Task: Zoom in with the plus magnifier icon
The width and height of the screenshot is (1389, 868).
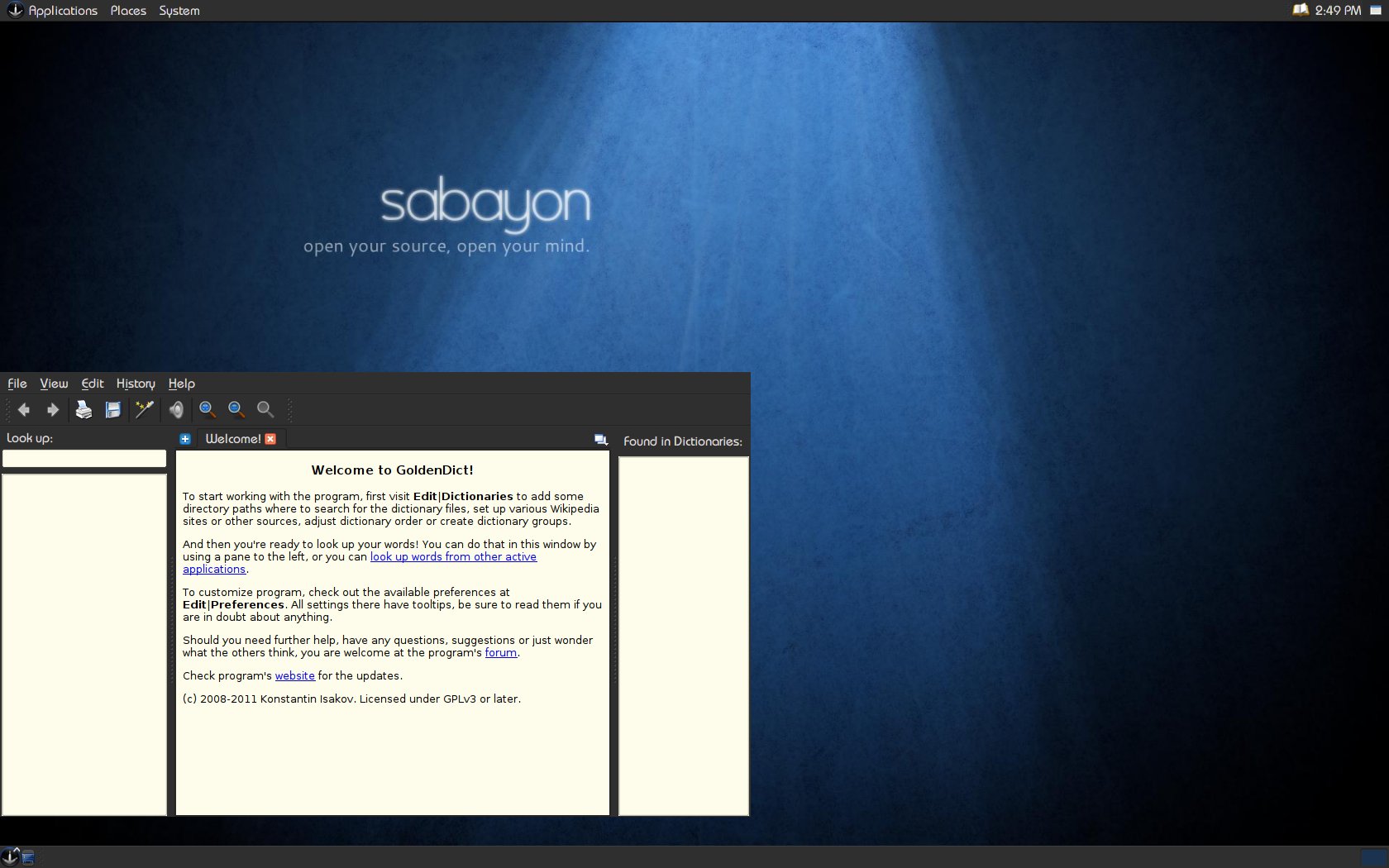Action: click(x=208, y=410)
